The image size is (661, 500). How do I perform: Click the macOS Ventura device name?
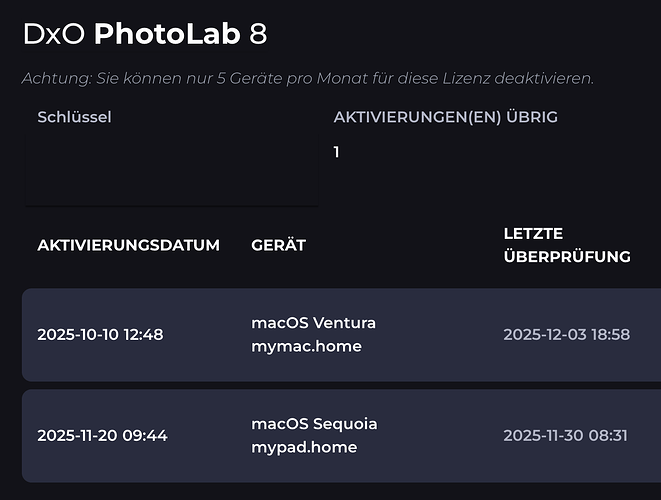[x=313, y=323]
